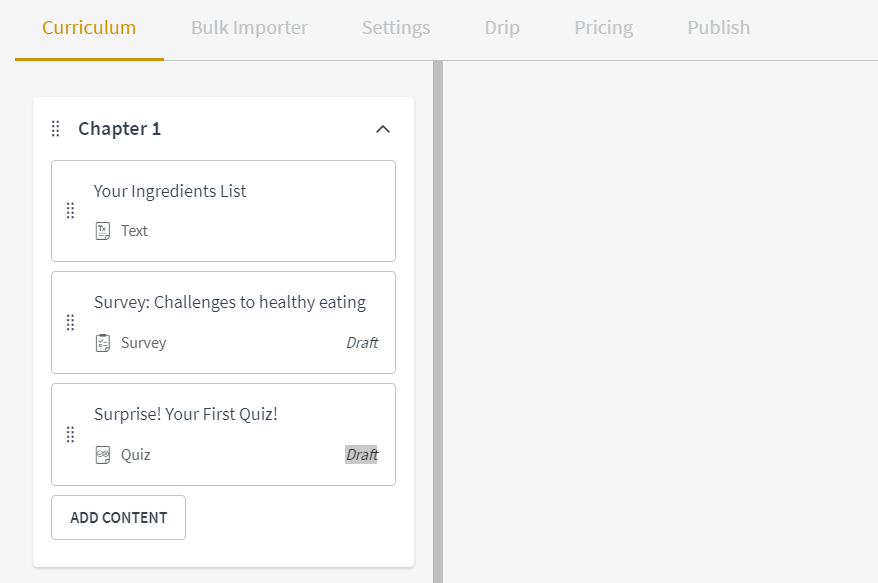The height and width of the screenshot is (583, 878).
Task: Switch to the Bulk Importer tab
Action: (x=249, y=27)
